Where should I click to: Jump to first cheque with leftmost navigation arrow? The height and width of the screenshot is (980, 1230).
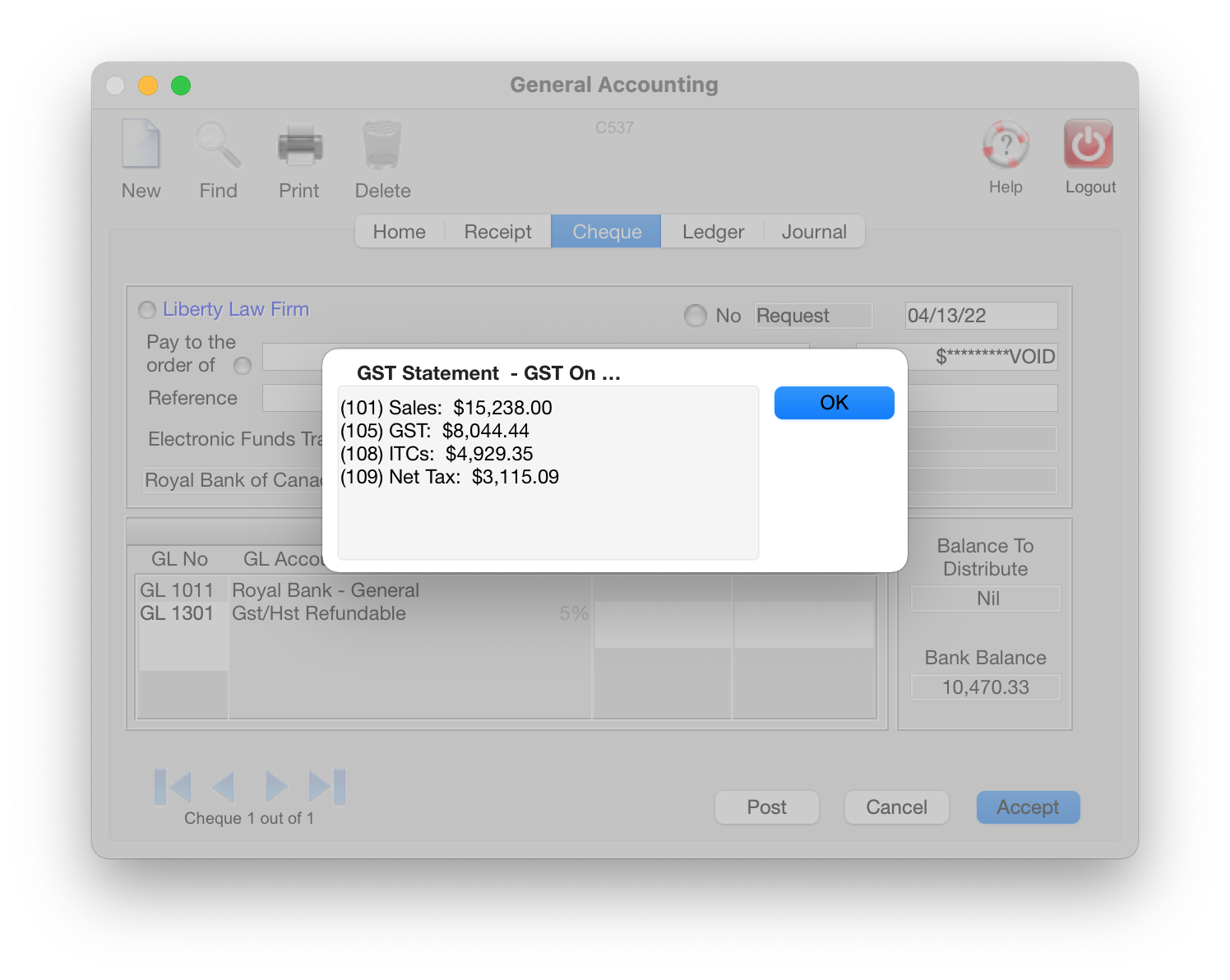click(173, 786)
